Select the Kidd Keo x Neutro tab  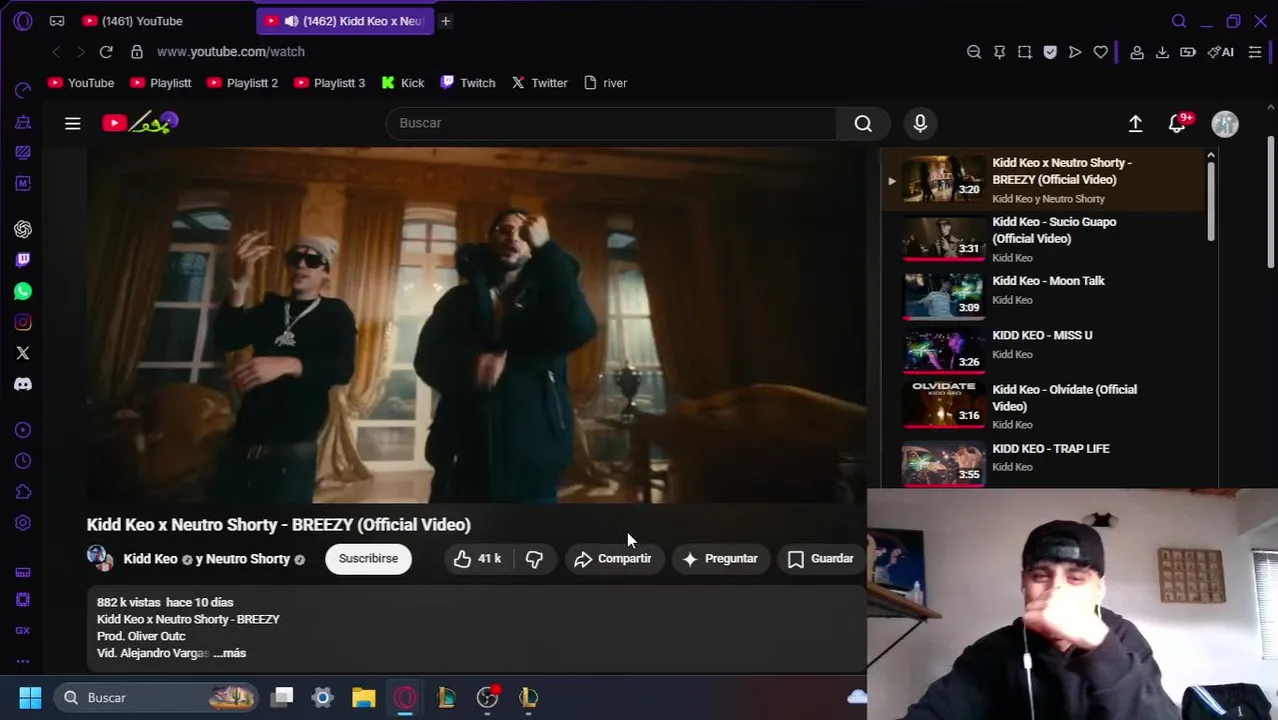(x=345, y=21)
